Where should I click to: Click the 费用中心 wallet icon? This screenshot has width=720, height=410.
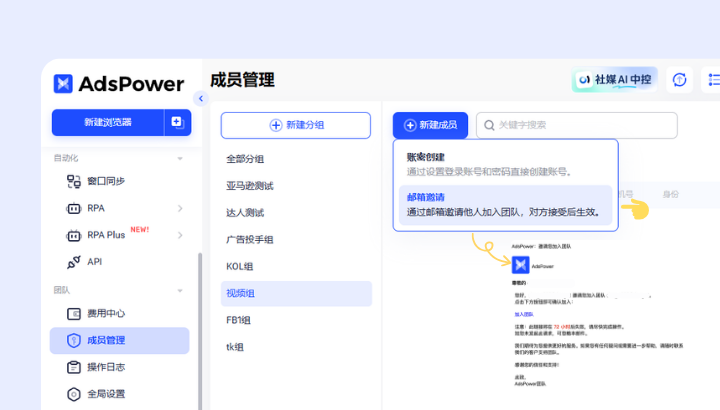73,314
